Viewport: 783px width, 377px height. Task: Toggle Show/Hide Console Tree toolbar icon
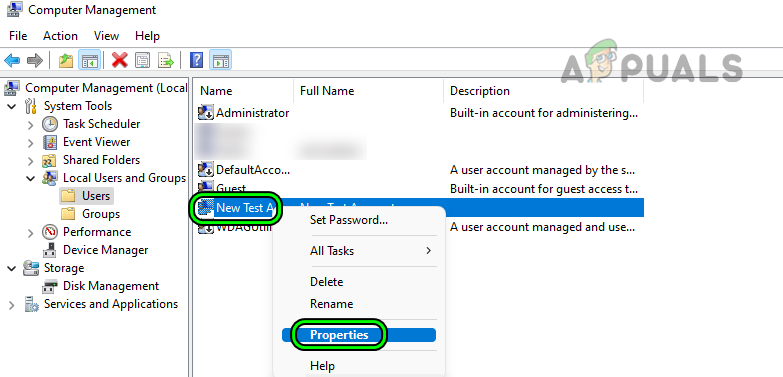pyautogui.click(x=90, y=61)
